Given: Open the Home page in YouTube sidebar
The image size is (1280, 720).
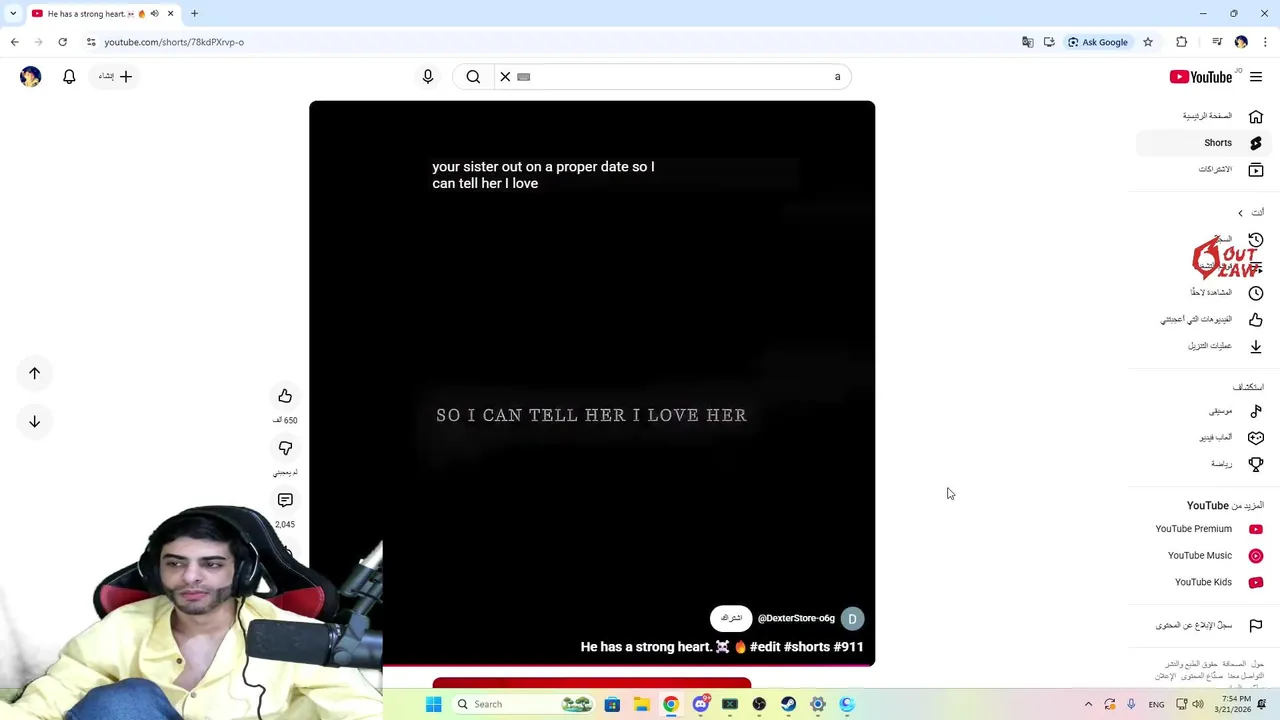Looking at the screenshot, I should [1204, 116].
